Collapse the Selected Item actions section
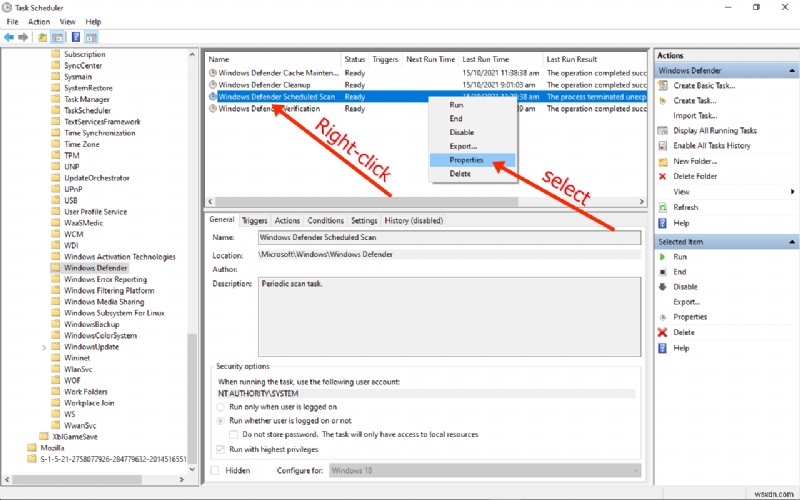Screen dimensions: 800x500 click(x=792, y=242)
